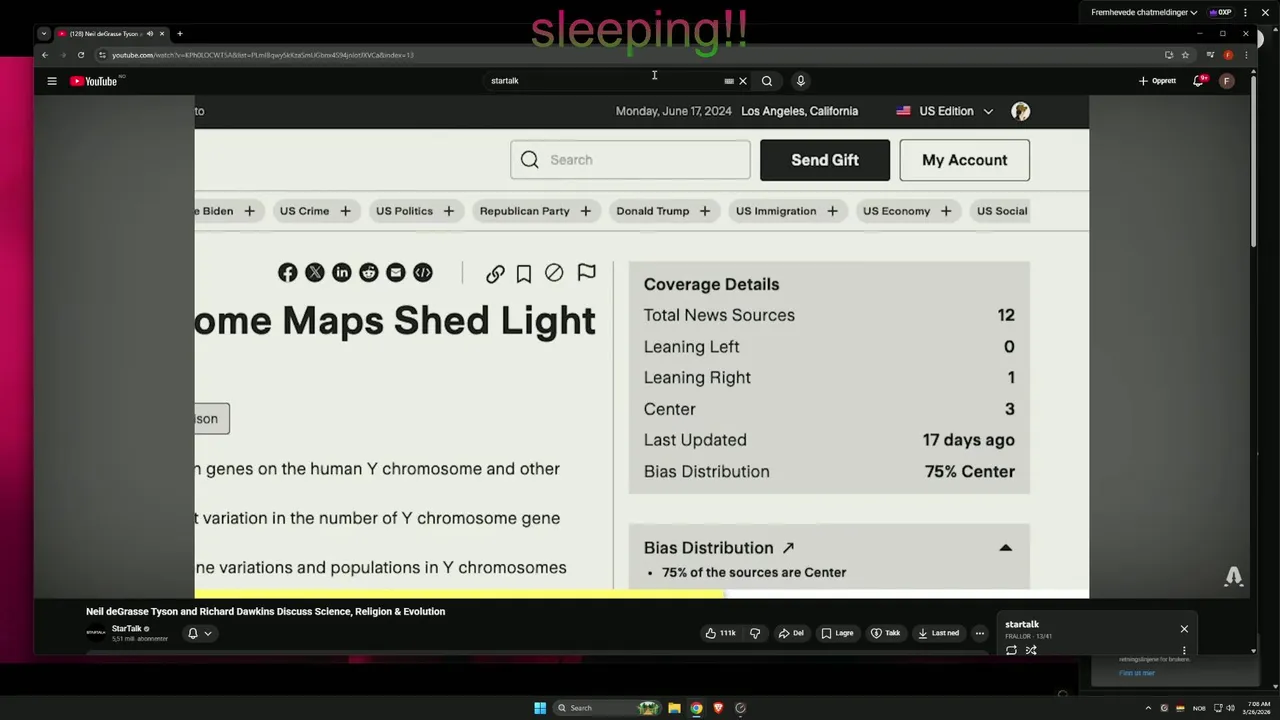The width and height of the screenshot is (1280, 720).
Task: Open Bias Distribution arrow link
Action: click(x=788, y=548)
